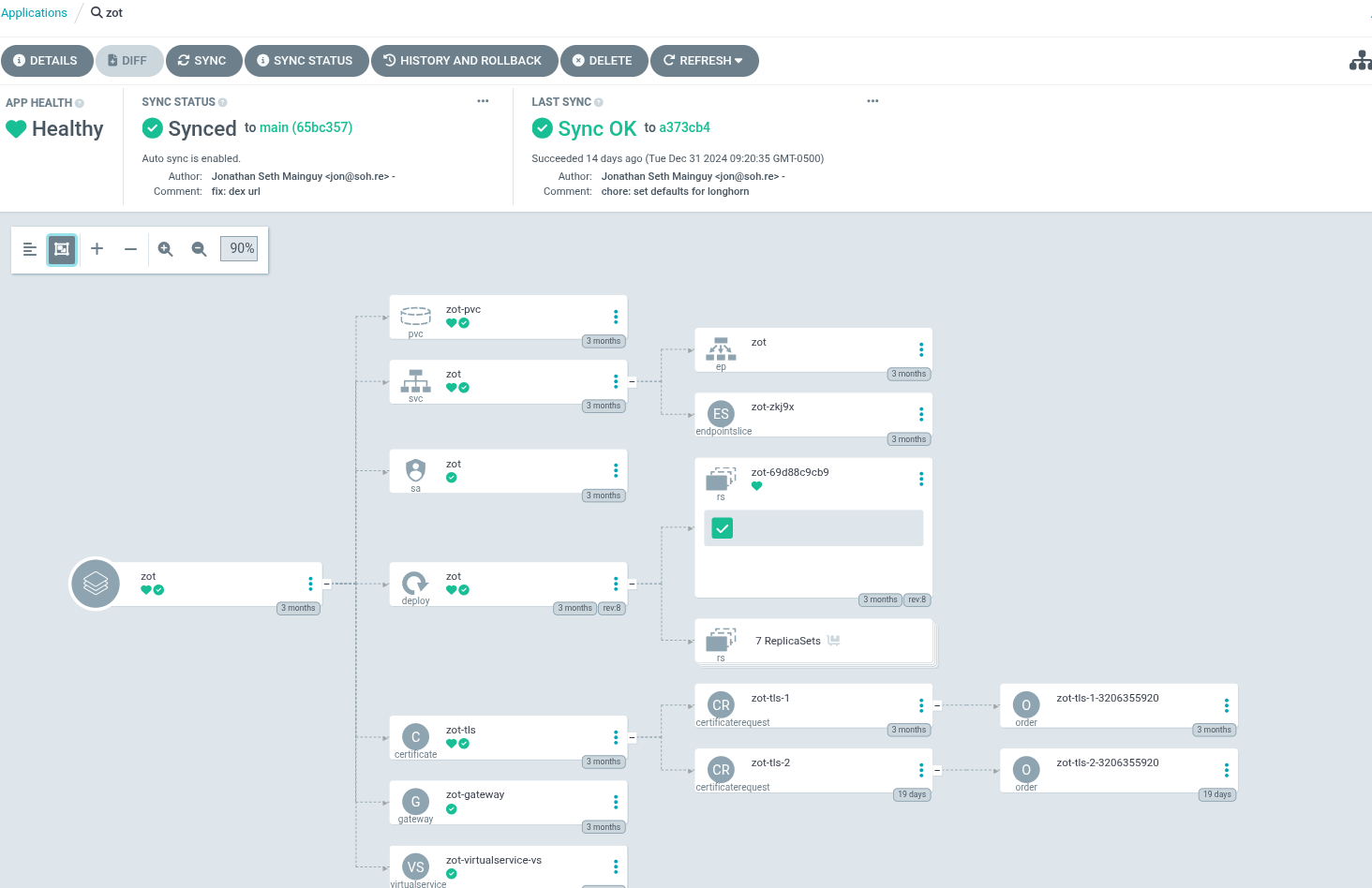Zoom in with the magnifier plus icon
The width and height of the screenshot is (1372, 888).
coord(166,249)
